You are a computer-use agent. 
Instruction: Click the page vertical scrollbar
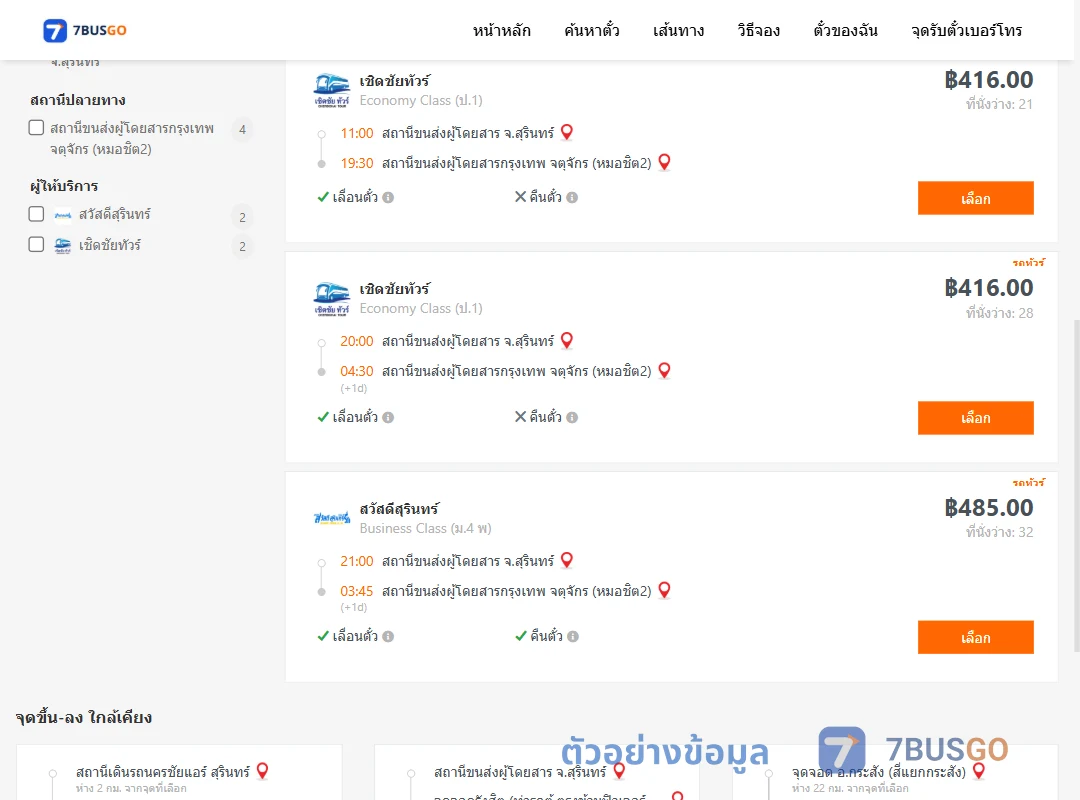[x=1076, y=486]
